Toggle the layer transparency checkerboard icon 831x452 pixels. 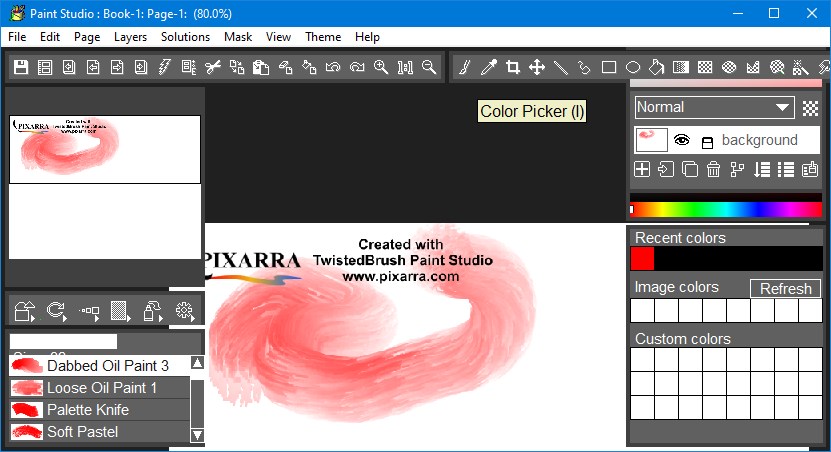(x=810, y=108)
